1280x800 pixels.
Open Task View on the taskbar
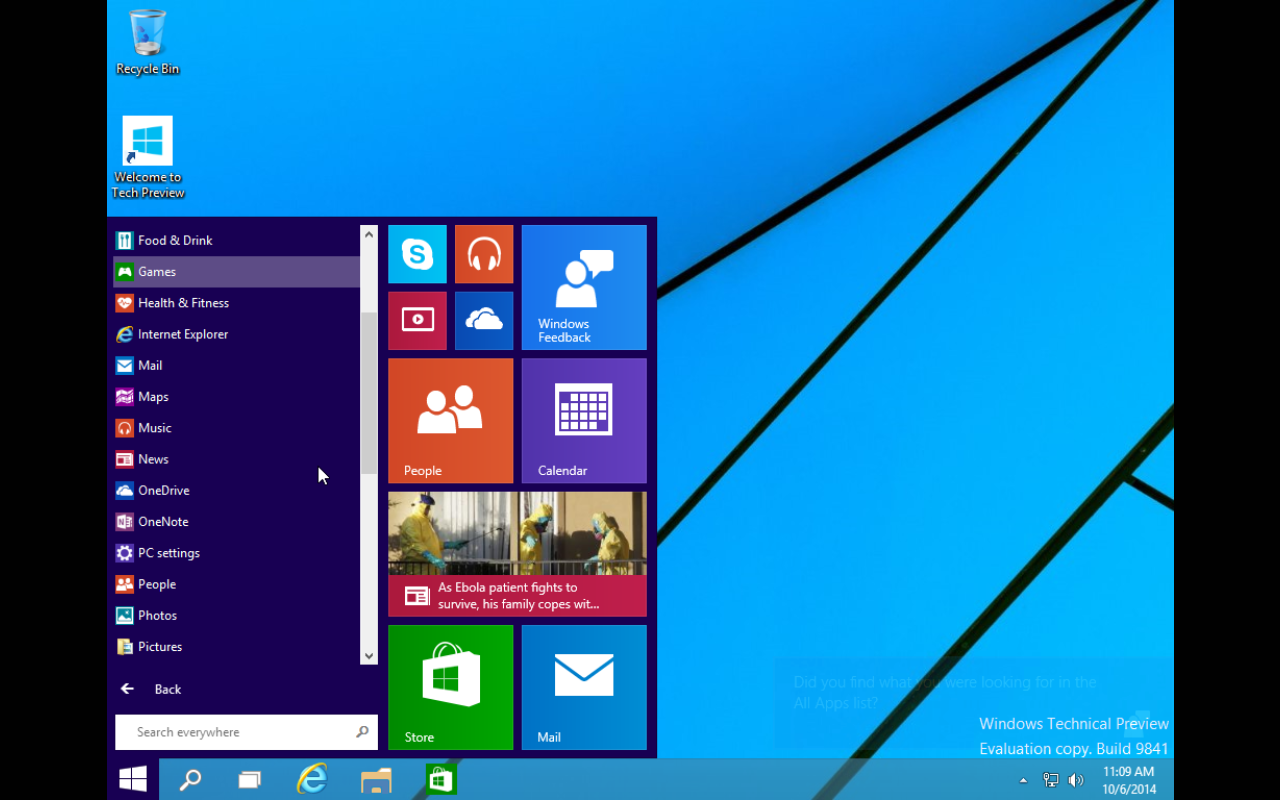[x=249, y=779]
